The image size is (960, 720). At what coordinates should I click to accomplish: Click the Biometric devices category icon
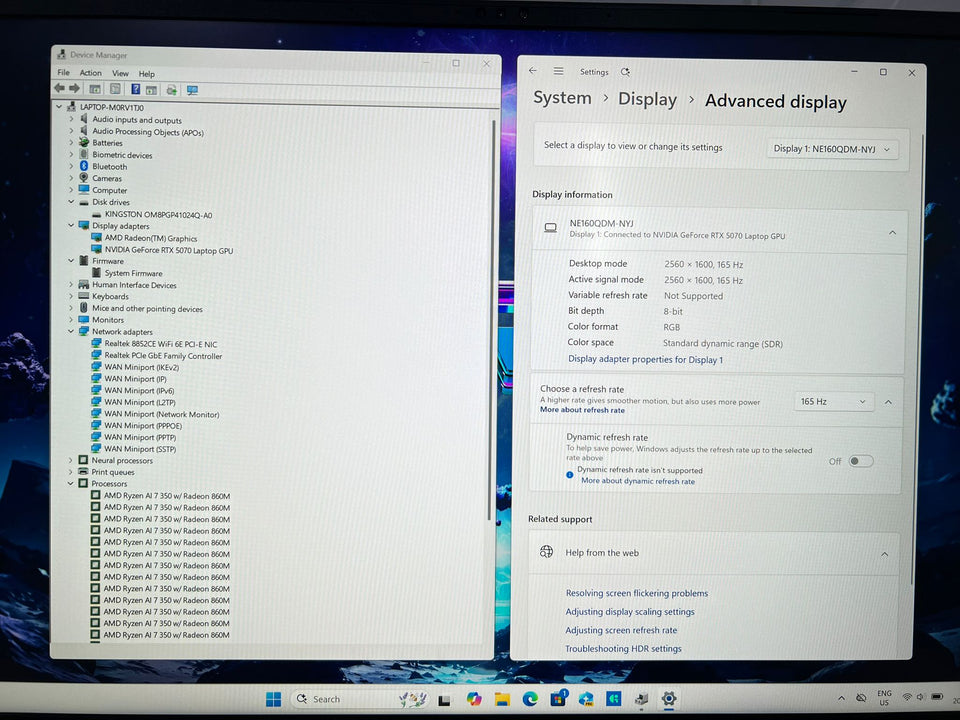pyautogui.click(x=84, y=154)
